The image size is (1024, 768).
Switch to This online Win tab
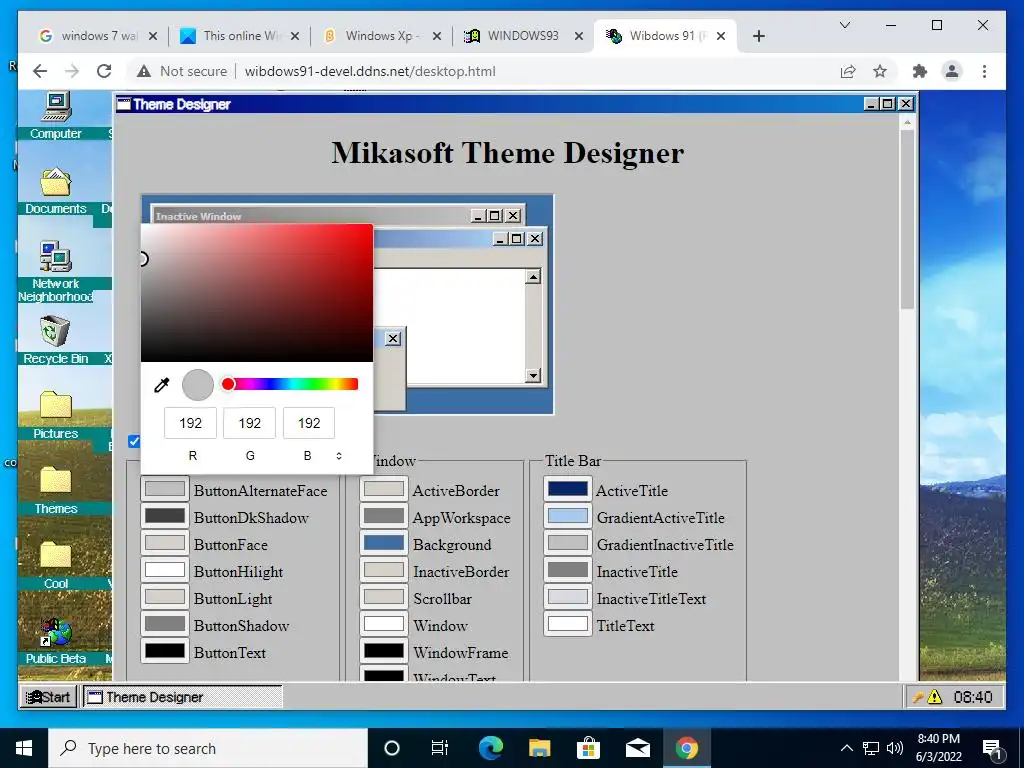pos(239,36)
